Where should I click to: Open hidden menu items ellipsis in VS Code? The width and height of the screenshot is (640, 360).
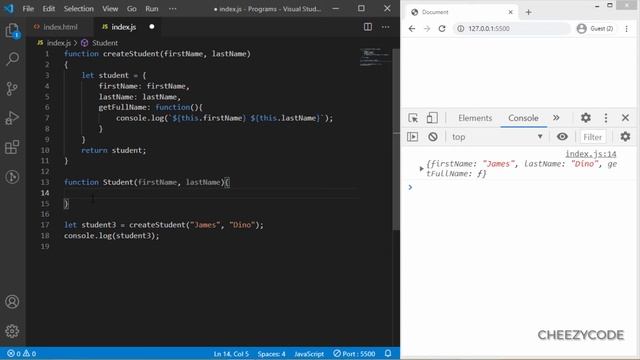[173, 9]
